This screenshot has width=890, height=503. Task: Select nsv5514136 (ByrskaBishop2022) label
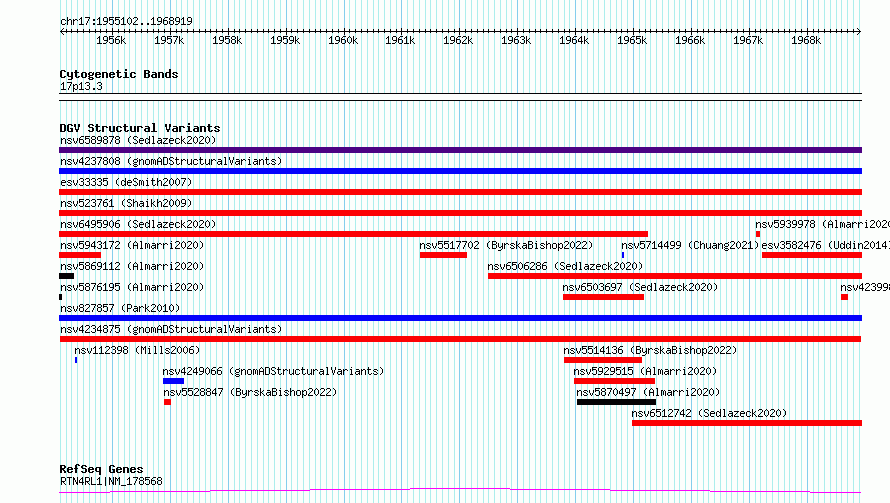(650, 350)
